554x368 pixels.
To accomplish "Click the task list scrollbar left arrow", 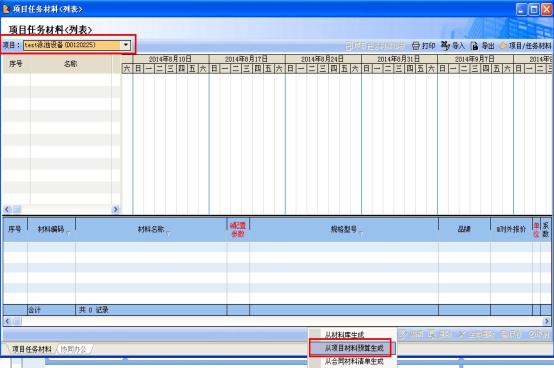I will (7, 209).
